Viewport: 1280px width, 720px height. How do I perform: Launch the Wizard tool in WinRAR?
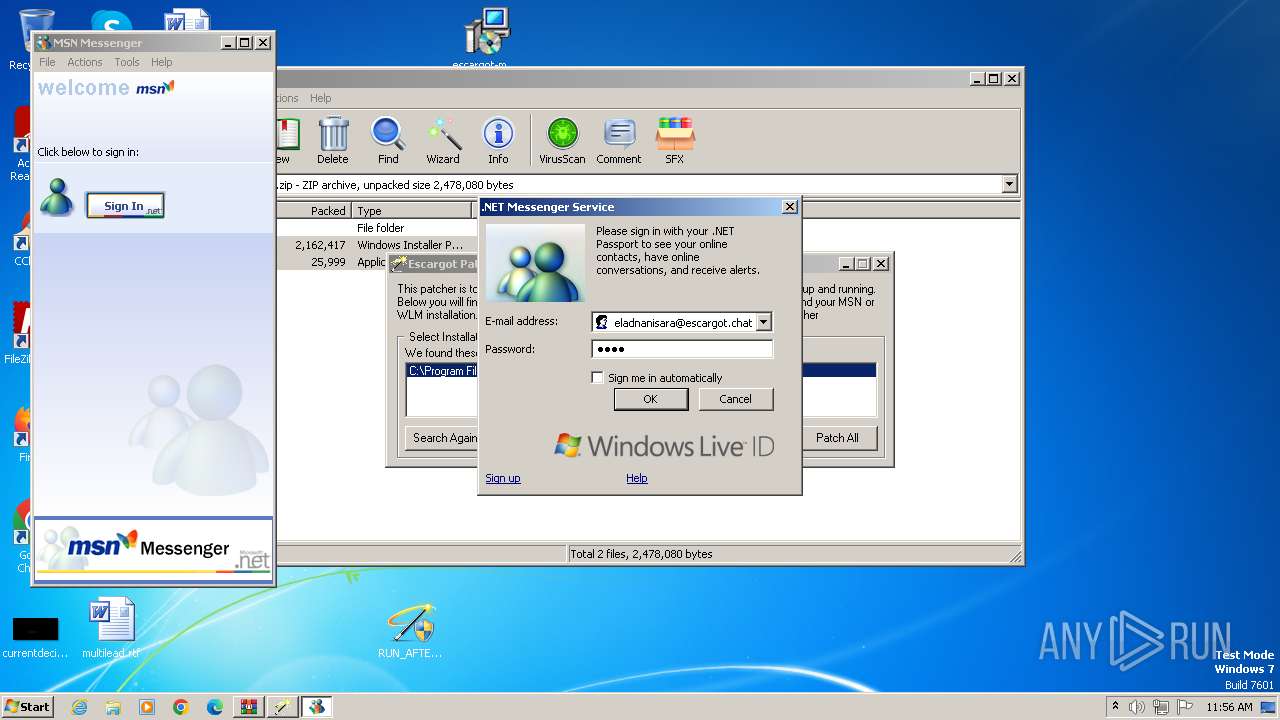[x=443, y=140]
